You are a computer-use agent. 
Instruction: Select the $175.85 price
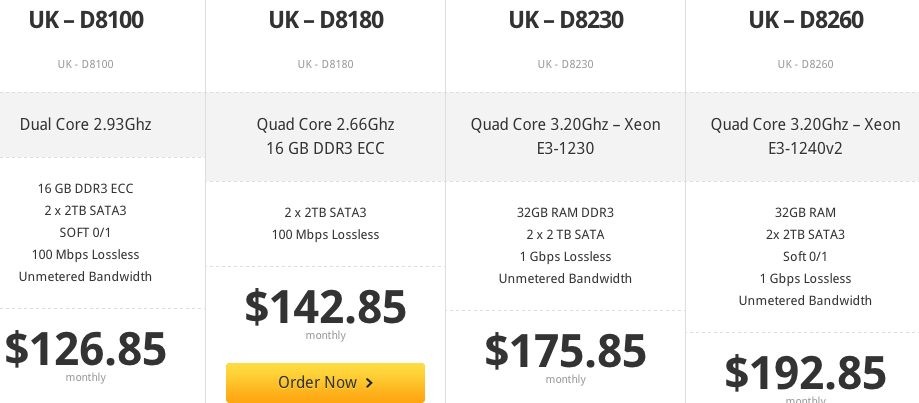click(565, 350)
